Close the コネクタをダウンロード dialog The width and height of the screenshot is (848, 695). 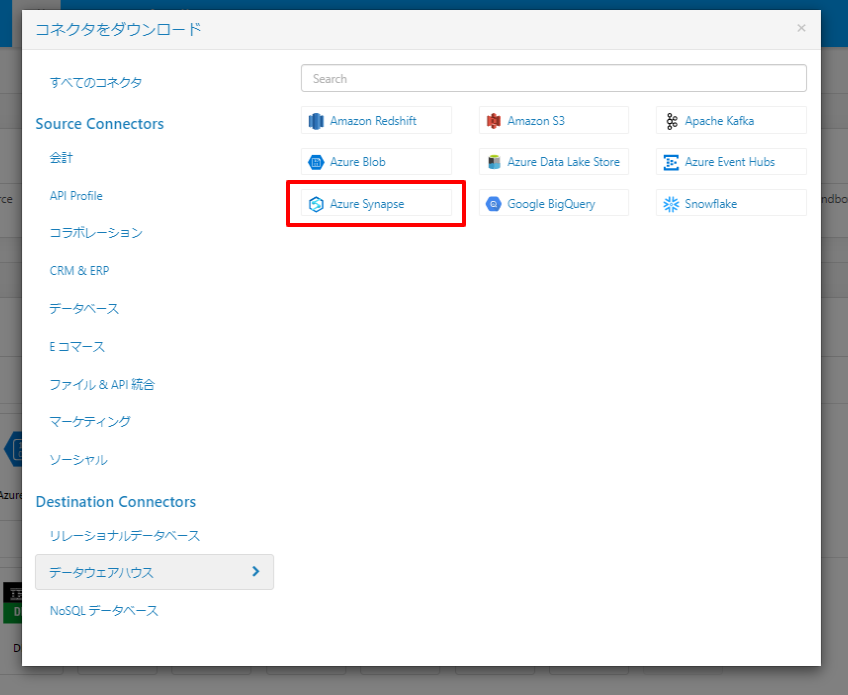pos(801,28)
